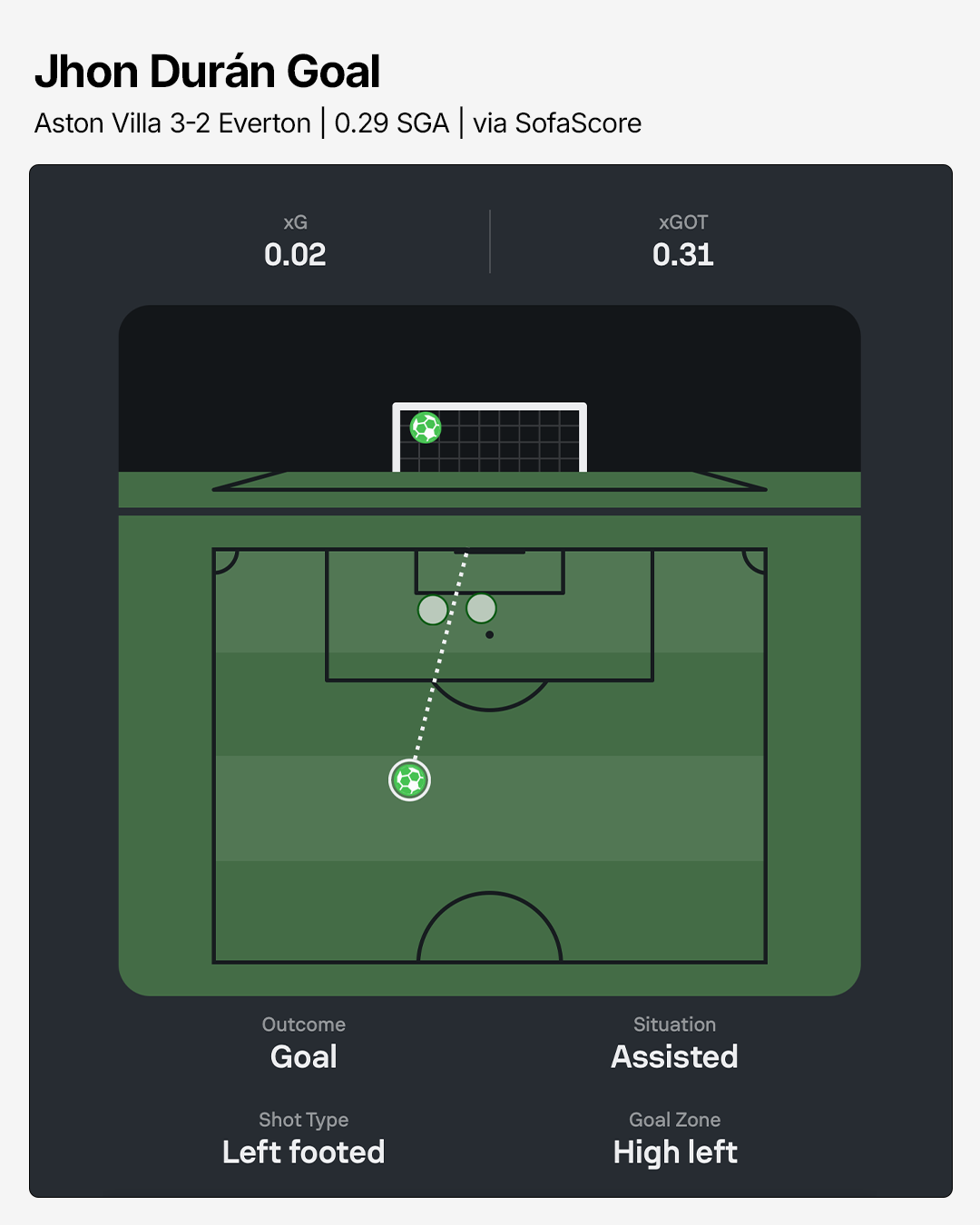Select the right grey player marker
This screenshot has width=980, height=1225.
[481, 608]
